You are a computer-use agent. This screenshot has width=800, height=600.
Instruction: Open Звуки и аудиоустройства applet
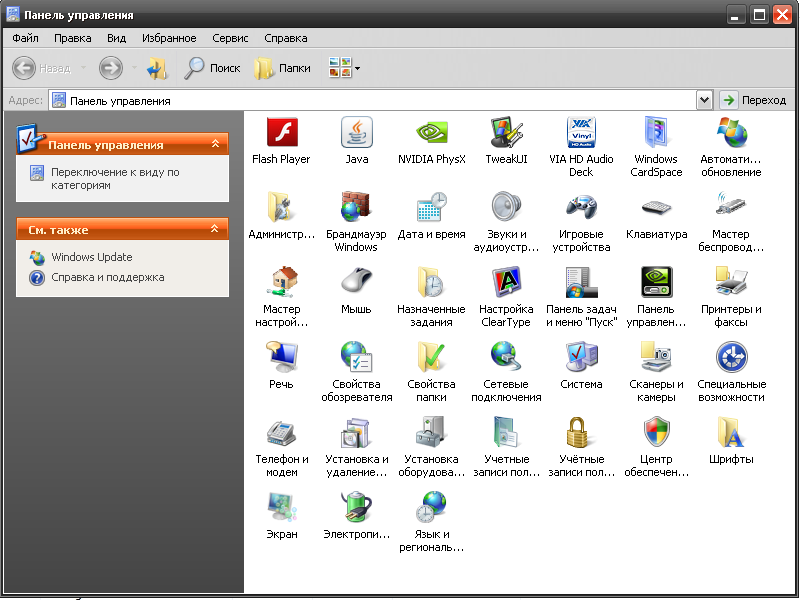506,222
